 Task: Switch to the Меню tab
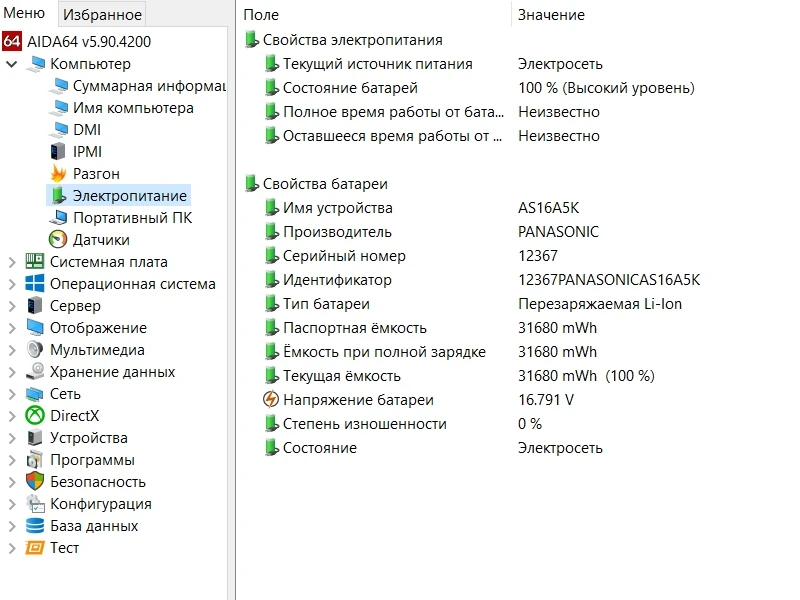23,13
